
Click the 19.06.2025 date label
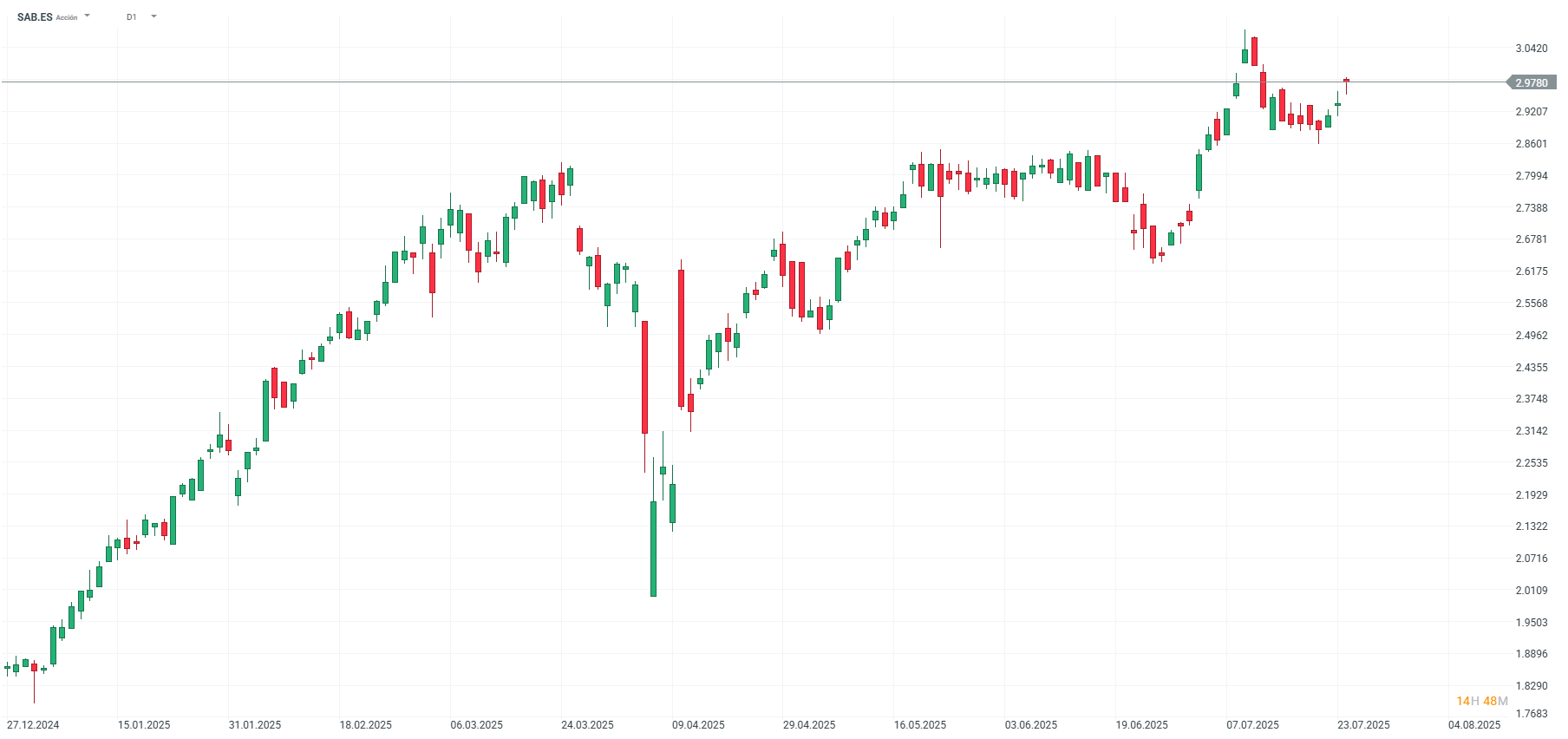click(x=1141, y=725)
